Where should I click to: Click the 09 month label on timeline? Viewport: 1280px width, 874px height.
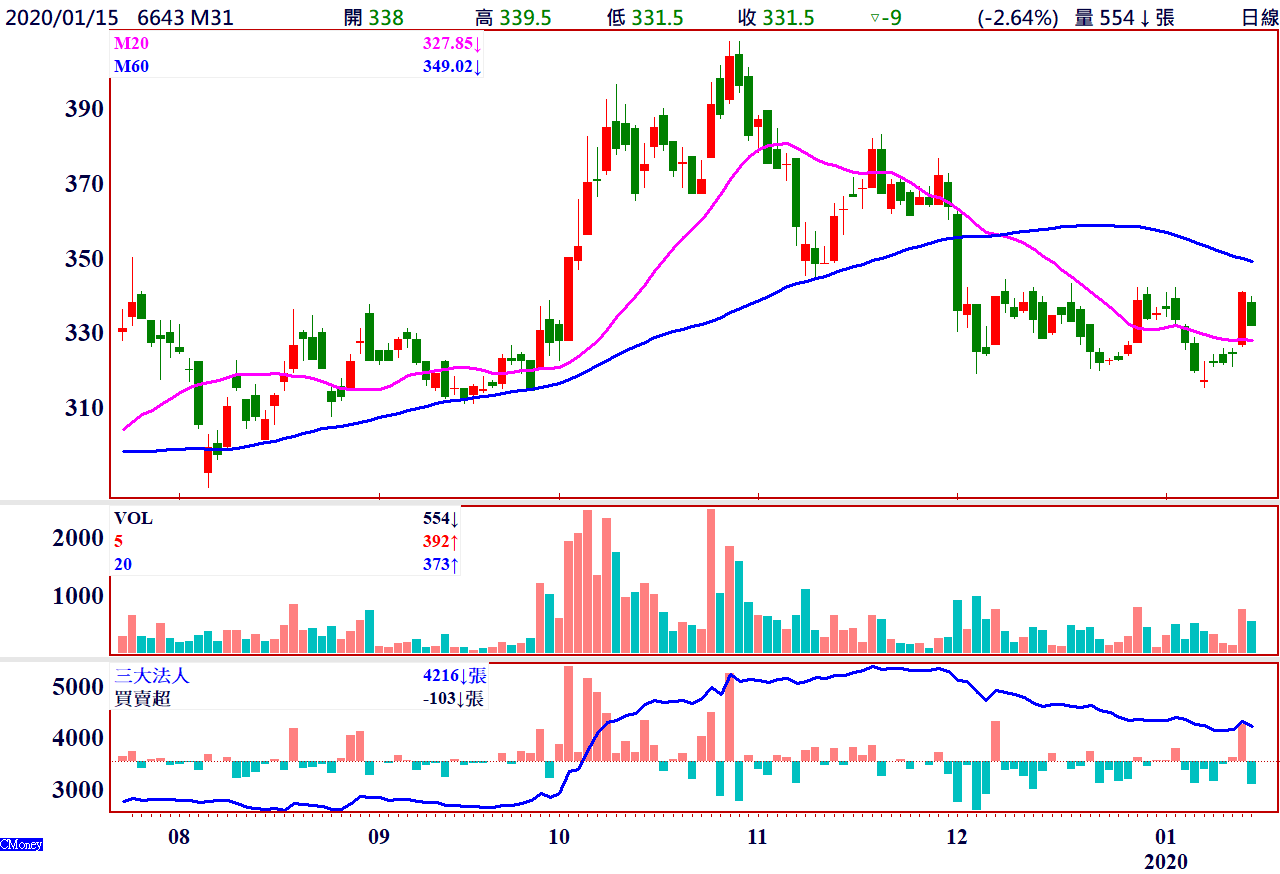379,836
